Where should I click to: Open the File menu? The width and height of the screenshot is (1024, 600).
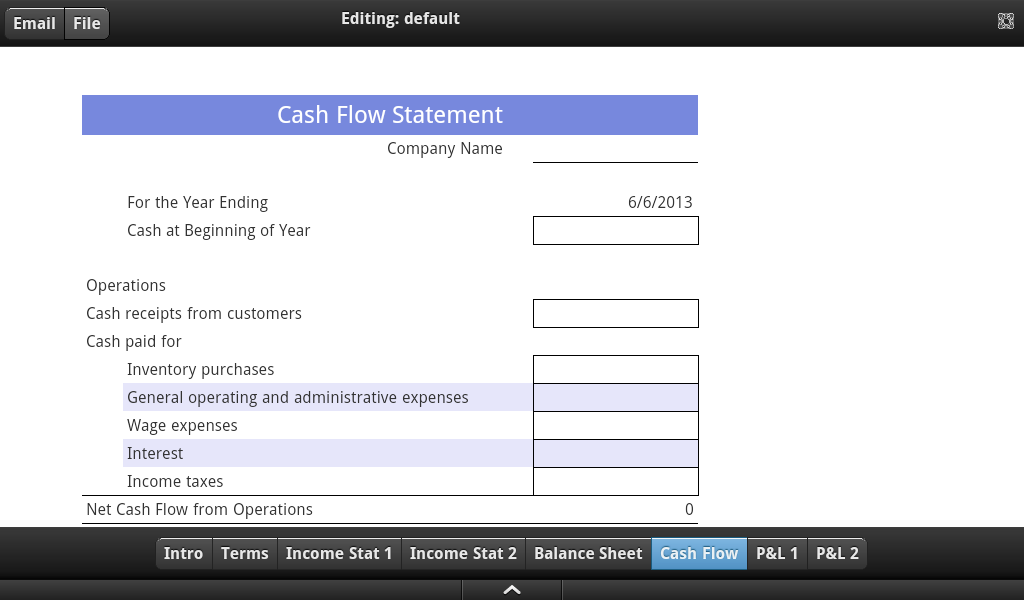point(86,23)
